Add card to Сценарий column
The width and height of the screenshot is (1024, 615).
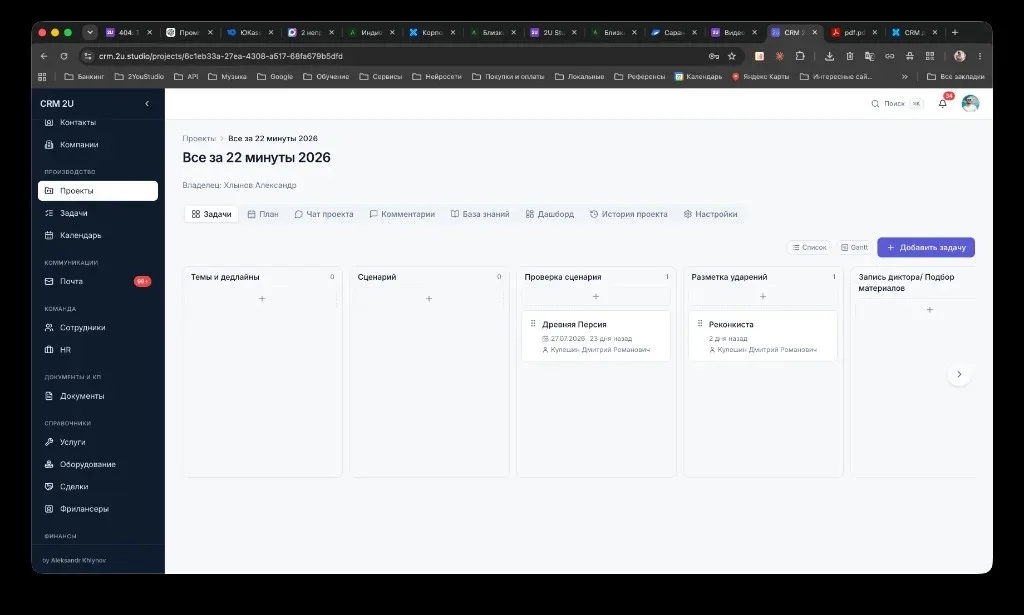point(429,299)
